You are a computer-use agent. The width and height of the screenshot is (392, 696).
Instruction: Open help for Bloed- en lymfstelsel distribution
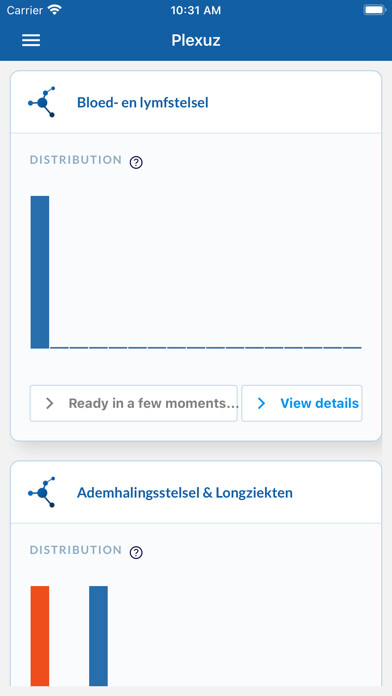136,162
